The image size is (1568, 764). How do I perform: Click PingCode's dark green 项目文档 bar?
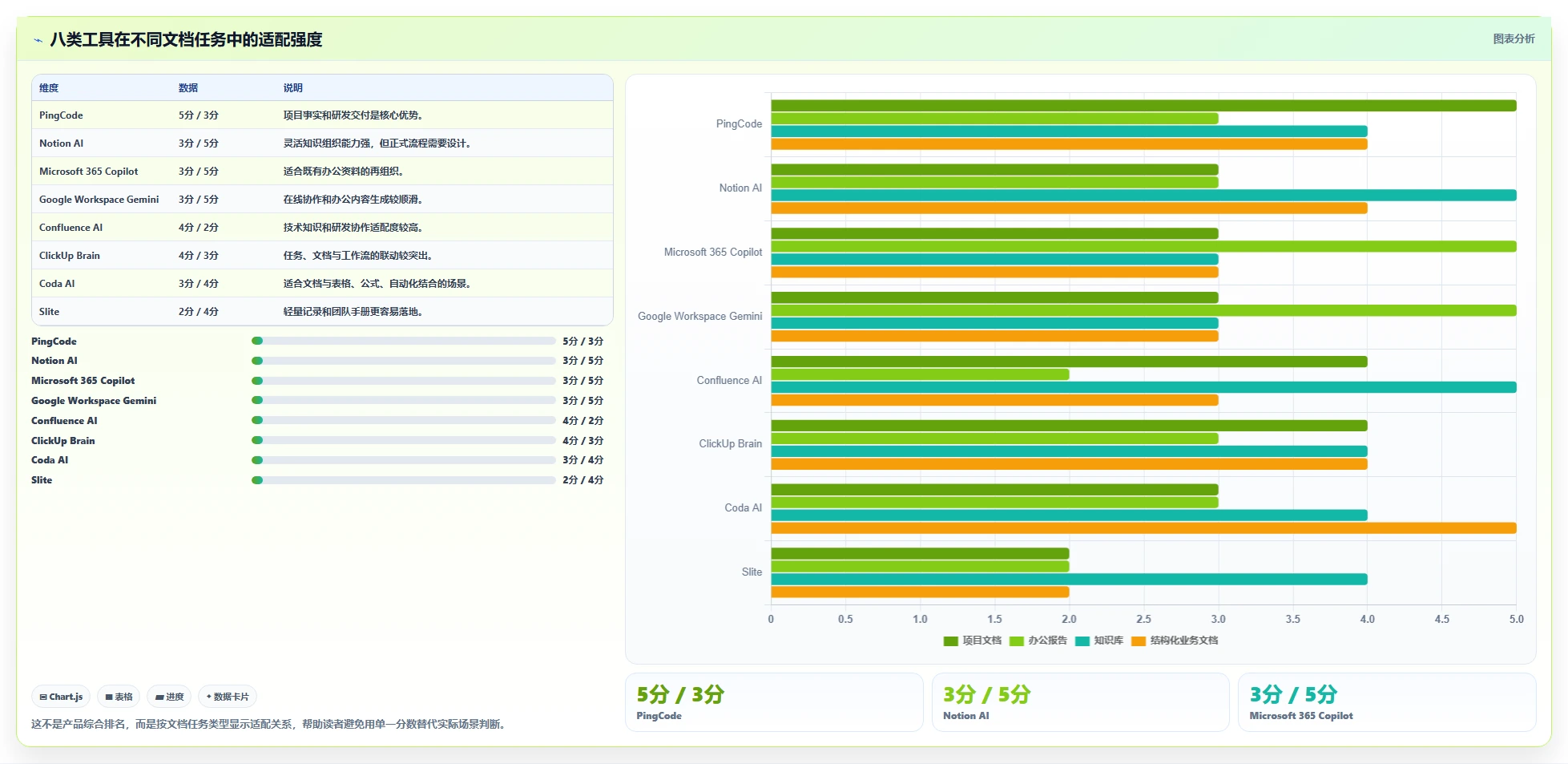1143,106
